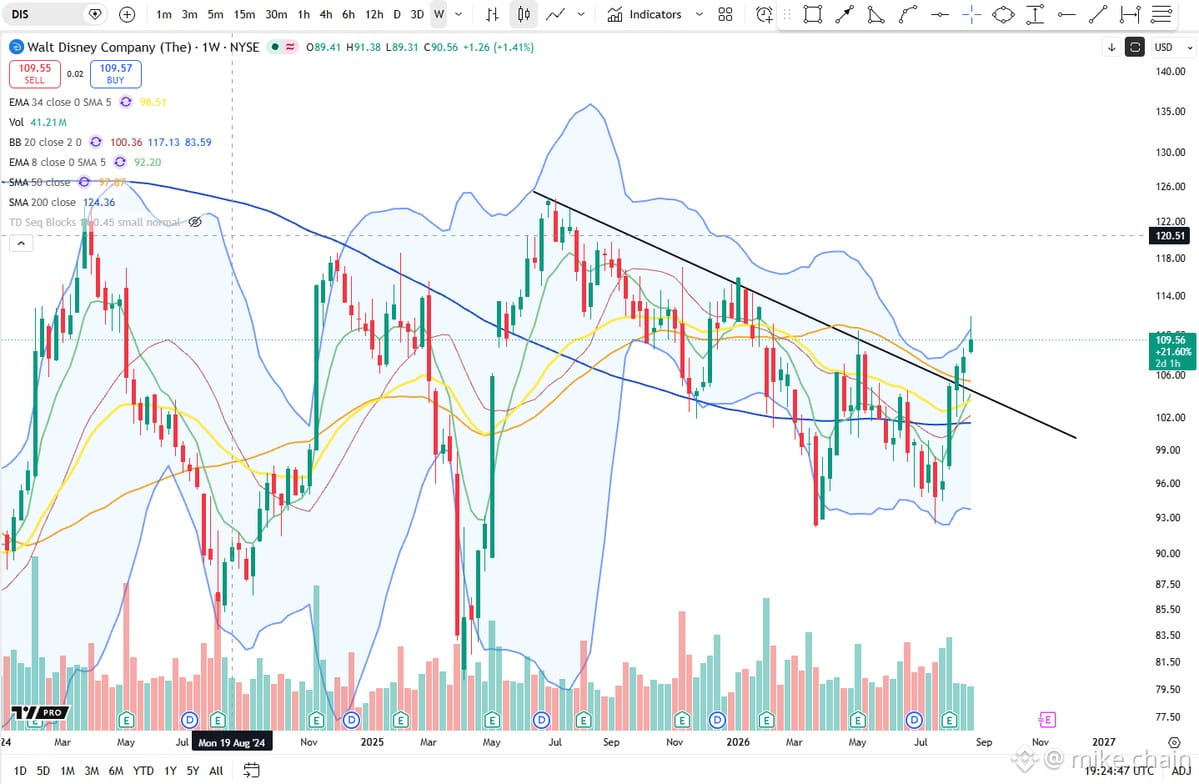
Task: Select the Date range measurement tool
Action: tap(1129, 14)
